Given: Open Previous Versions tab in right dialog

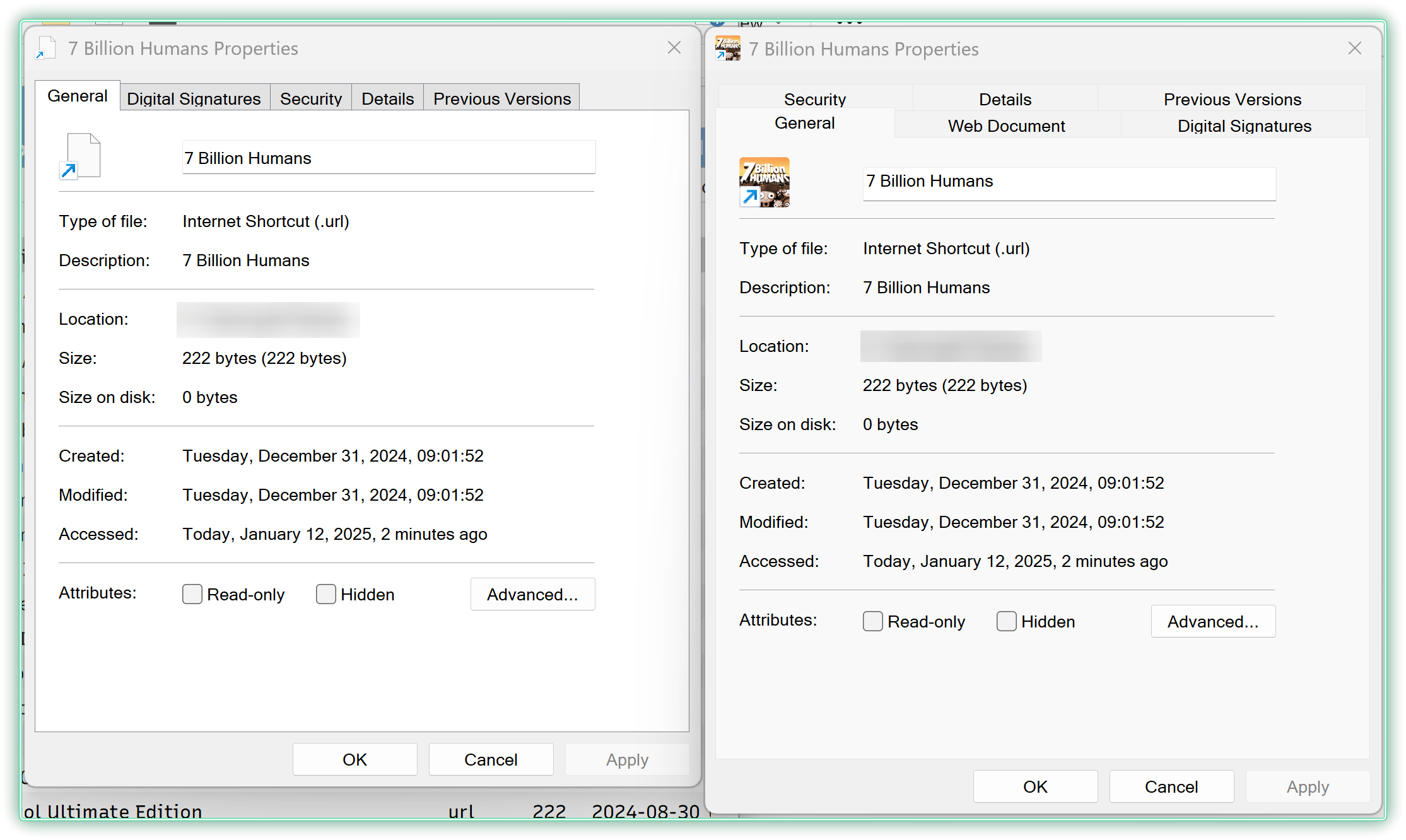Looking at the screenshot, I should point(1233,99).
